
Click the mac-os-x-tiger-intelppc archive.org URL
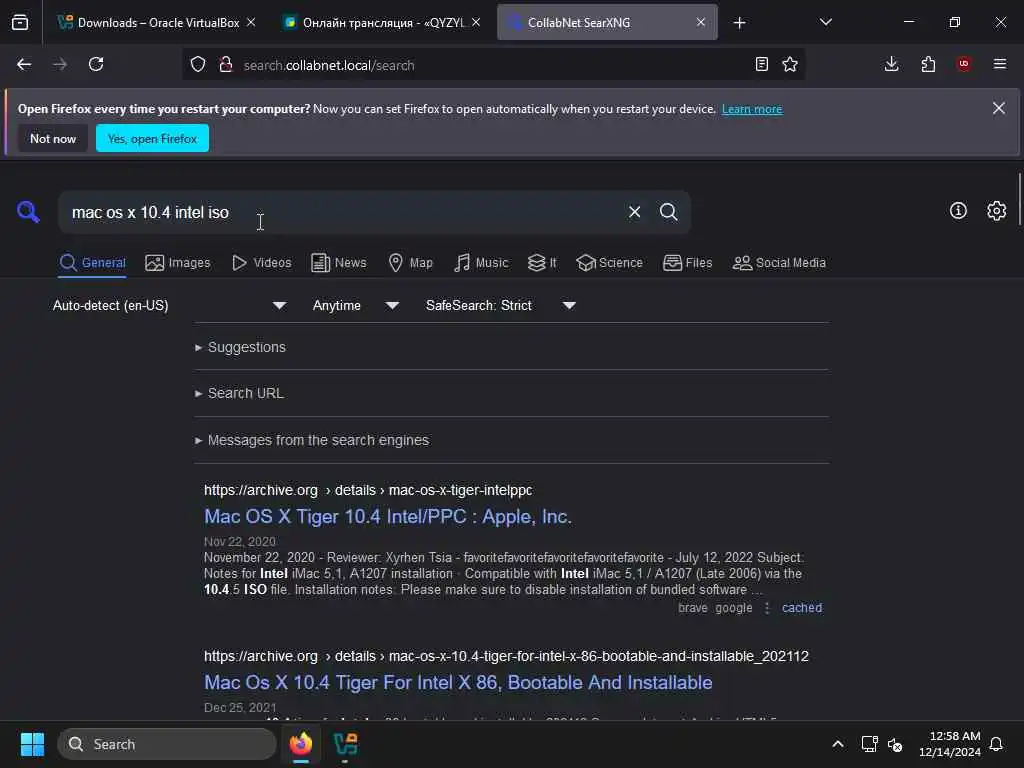pos(368,490)
